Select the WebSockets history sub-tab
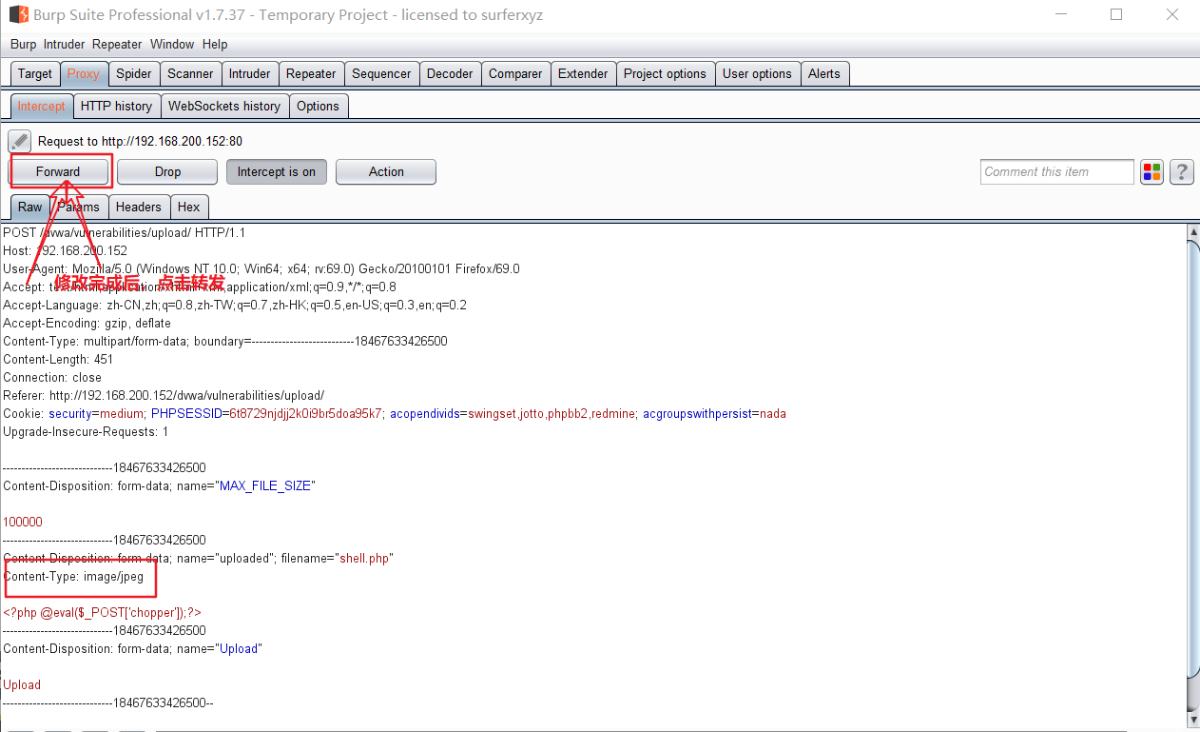The height and width of the screenshot is (732, 1200). pyautogui.click(x=224, y=106)
